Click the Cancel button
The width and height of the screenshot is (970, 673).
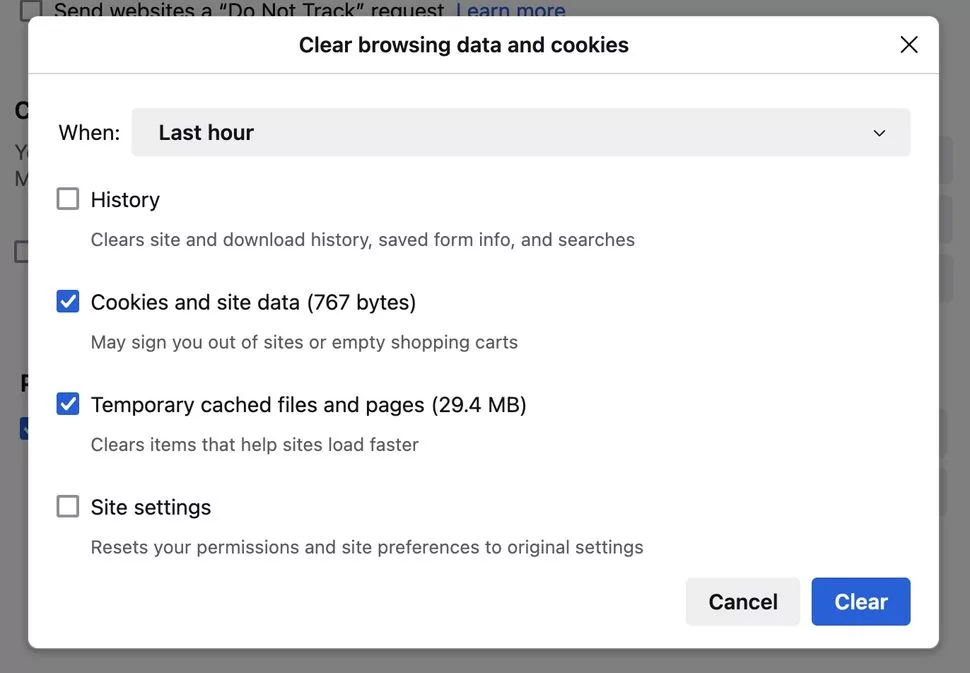[x=742, y=601]
